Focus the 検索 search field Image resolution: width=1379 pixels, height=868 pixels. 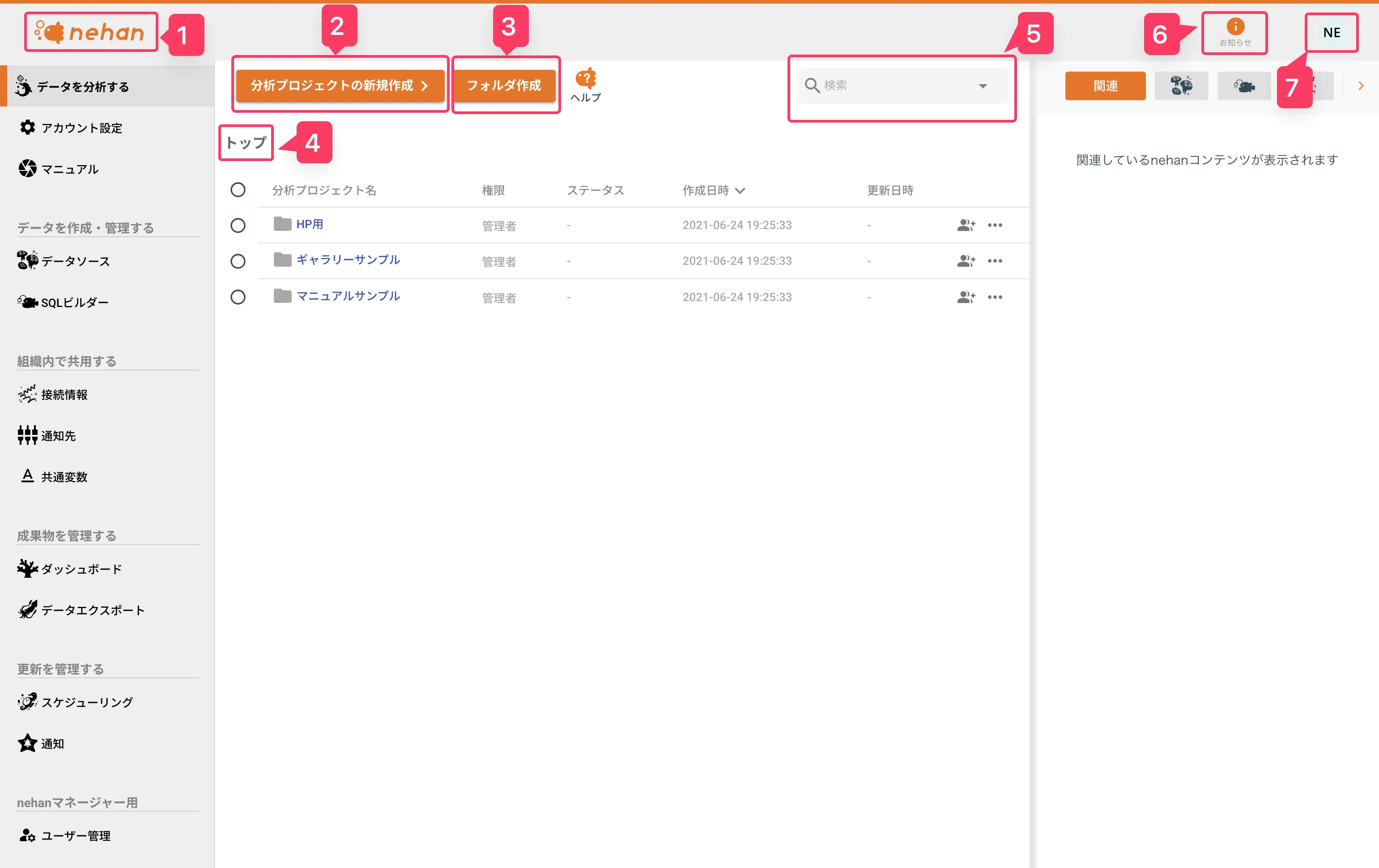pos(902,86)
